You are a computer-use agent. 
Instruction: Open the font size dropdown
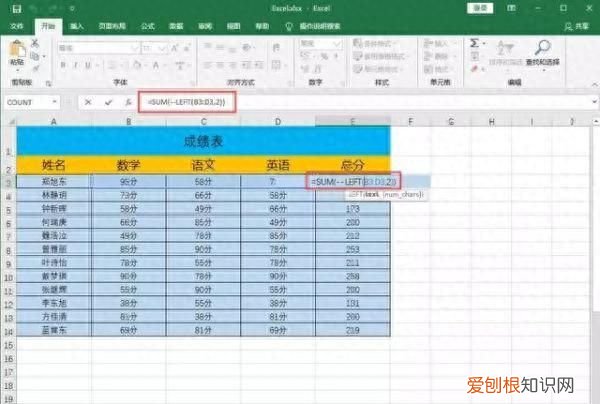(x=162, y=48)
